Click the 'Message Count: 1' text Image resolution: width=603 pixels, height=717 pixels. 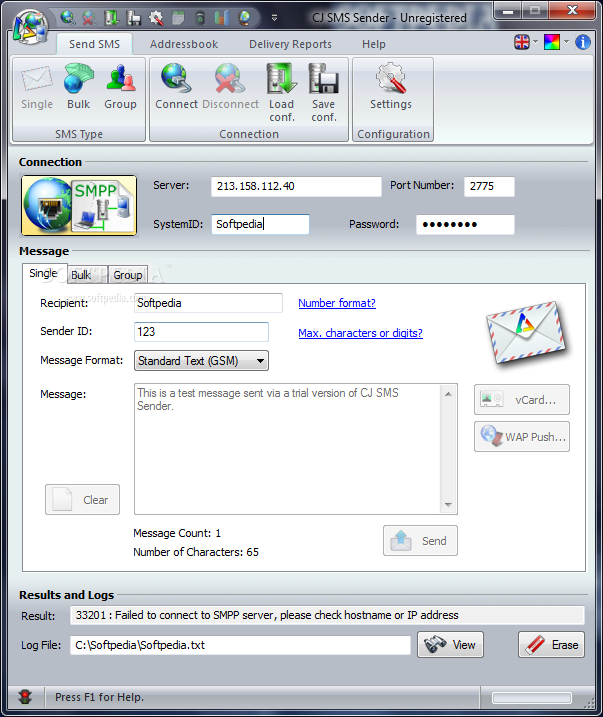coord(177,533)
